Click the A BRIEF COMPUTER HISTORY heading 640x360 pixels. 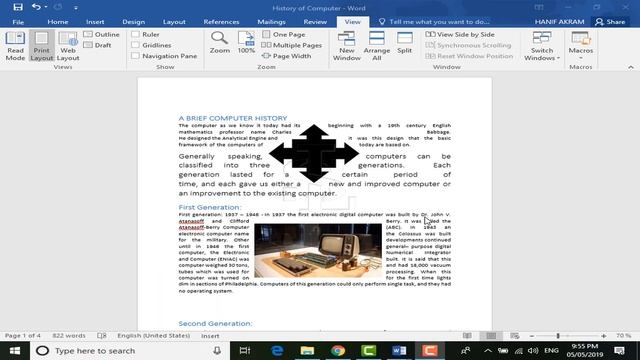click(233, 118)
